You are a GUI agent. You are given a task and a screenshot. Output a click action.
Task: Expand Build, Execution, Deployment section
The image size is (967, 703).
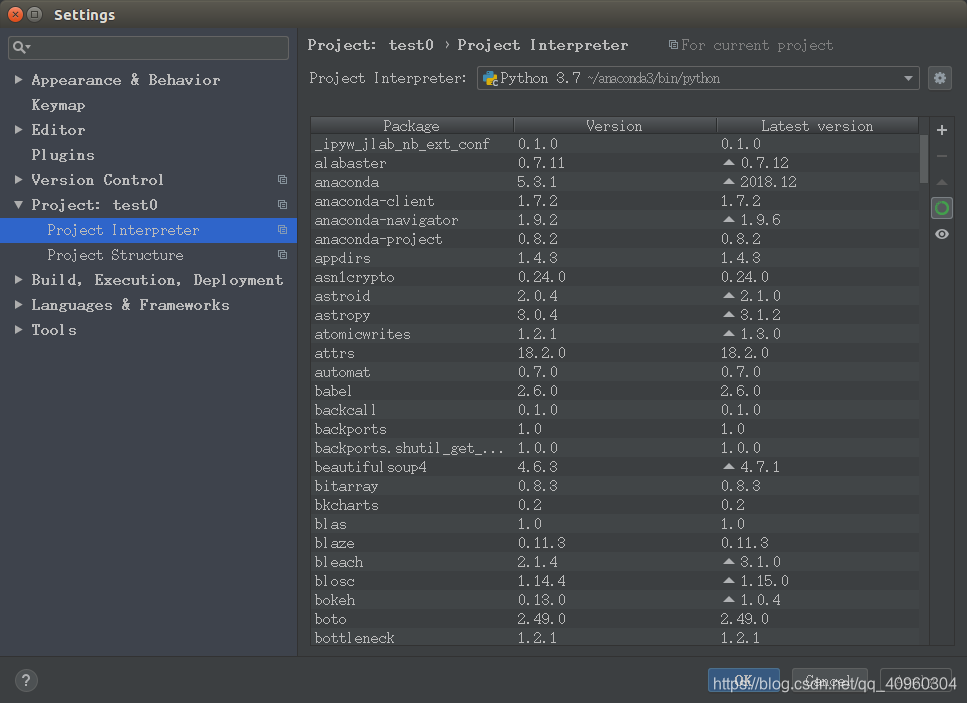click(19, 279)
